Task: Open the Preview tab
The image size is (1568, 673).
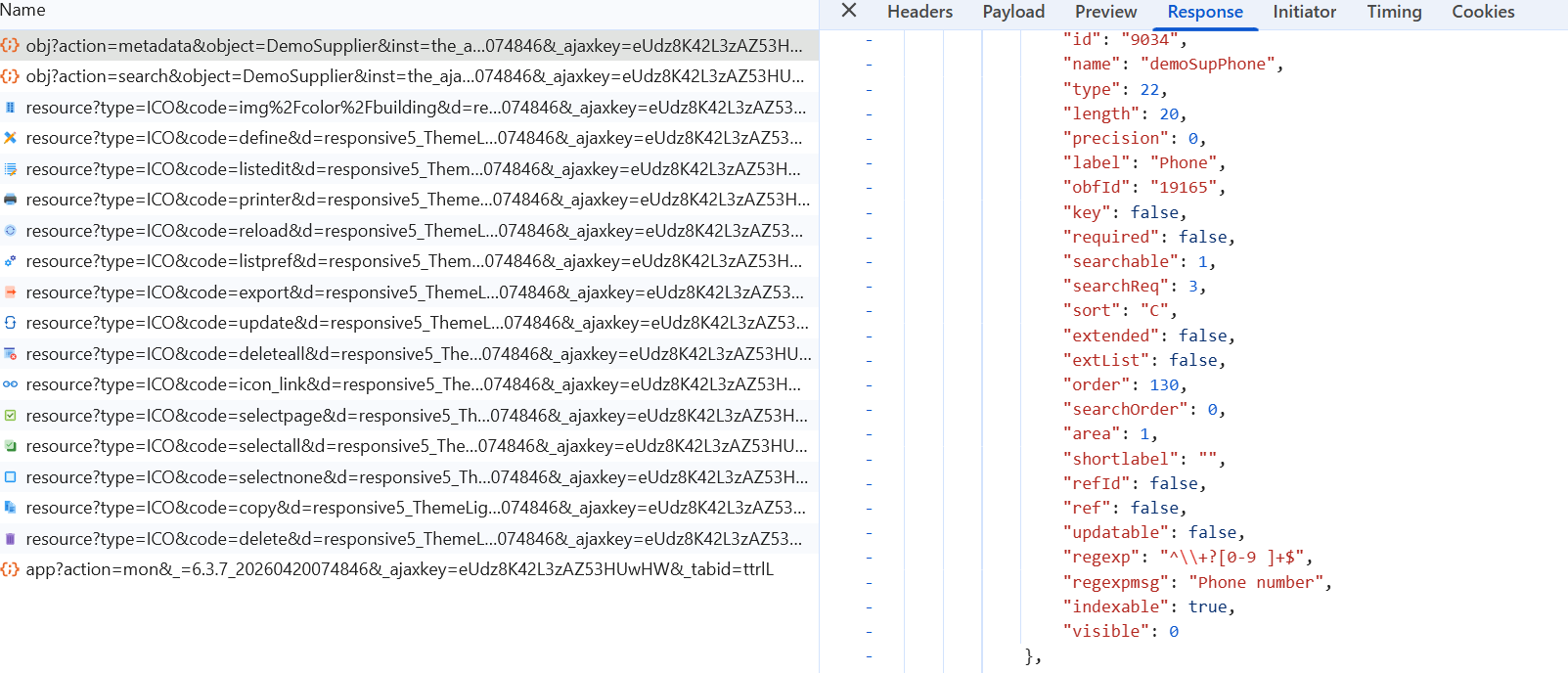Action: click(1104, 12)
